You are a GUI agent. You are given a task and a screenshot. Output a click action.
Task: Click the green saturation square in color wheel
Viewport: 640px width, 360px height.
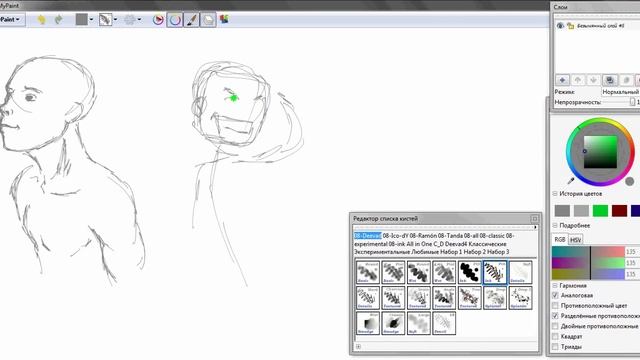pos(600,152)
